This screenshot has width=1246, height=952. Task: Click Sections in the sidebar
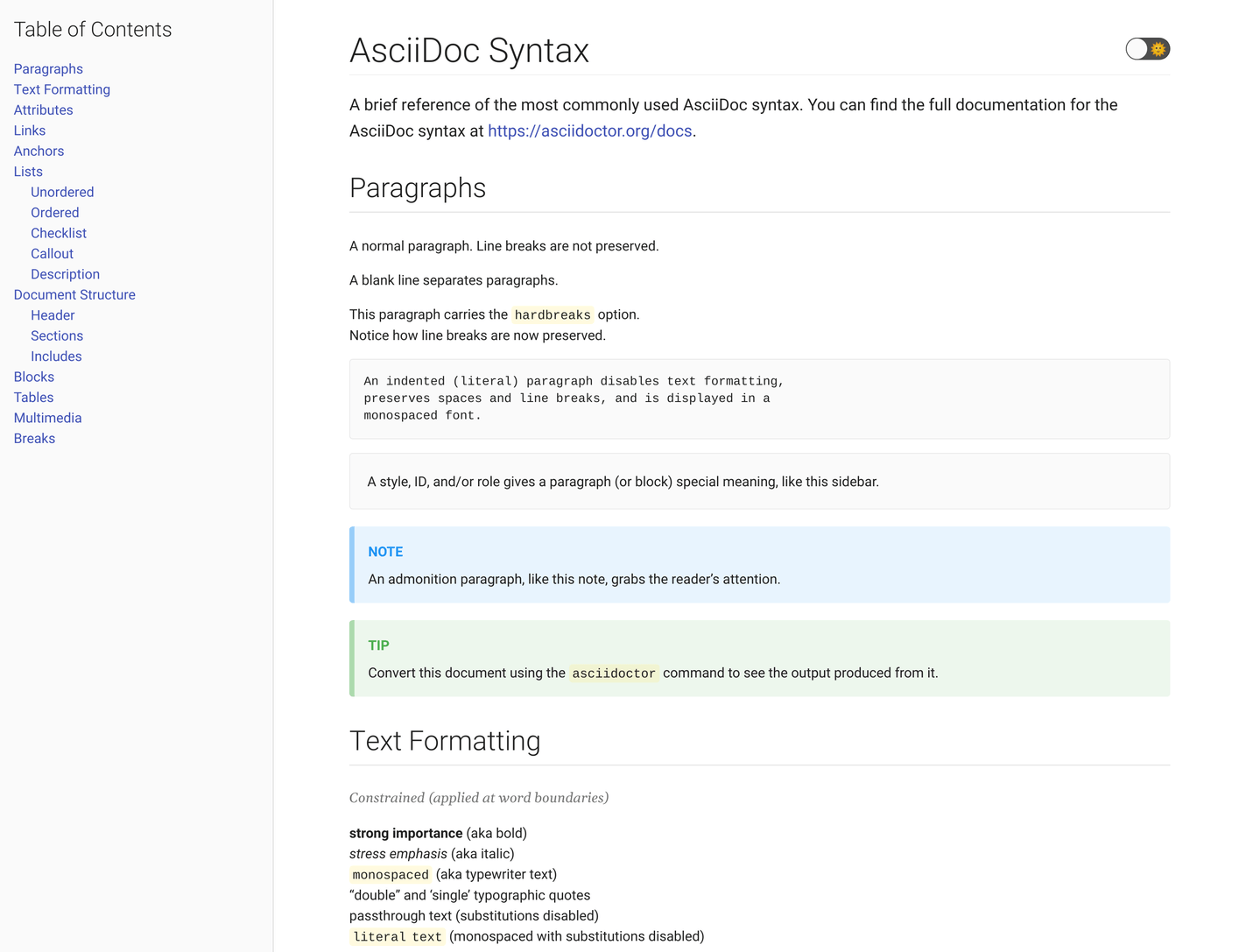pos(57,336)
